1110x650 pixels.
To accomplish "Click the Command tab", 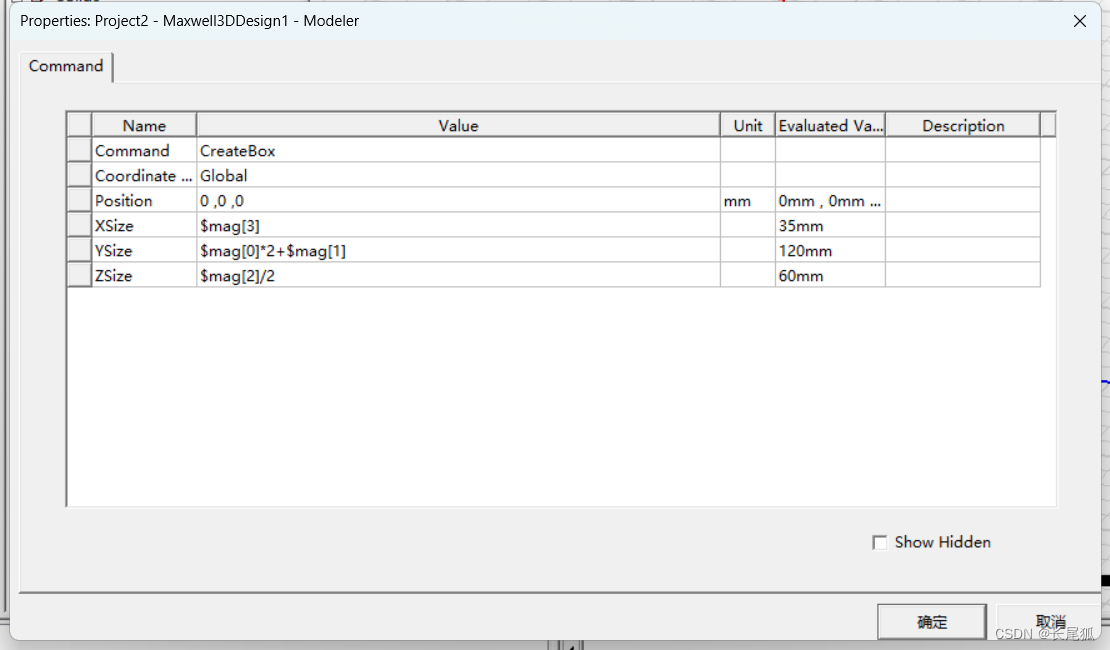I will (x=66, y=66).
